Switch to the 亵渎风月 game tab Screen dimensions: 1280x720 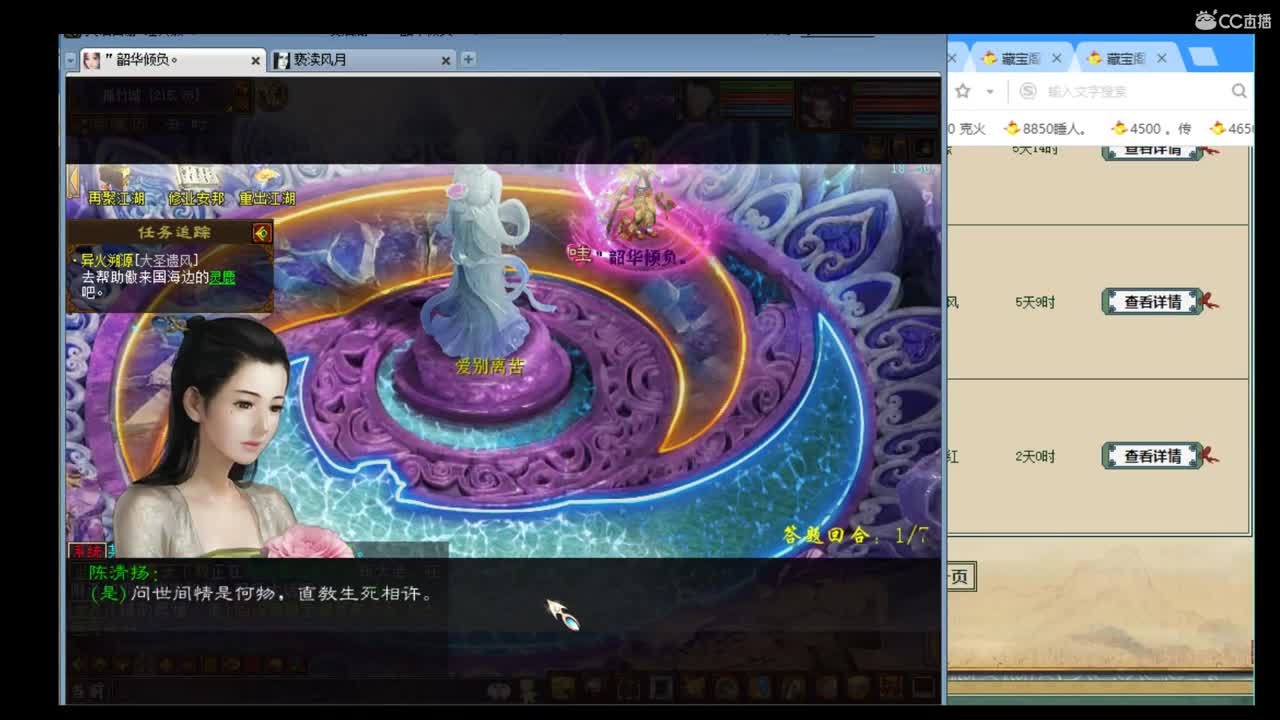pyautogui.click(x=361, y=60)
